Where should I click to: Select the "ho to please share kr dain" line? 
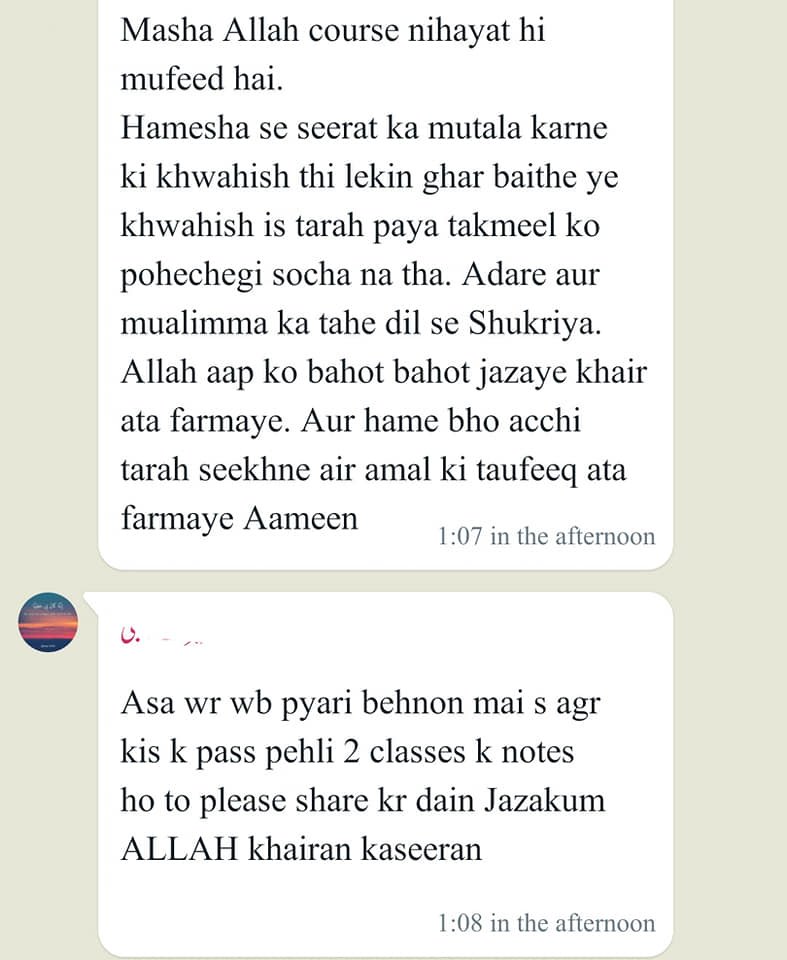tap(363, 801)
